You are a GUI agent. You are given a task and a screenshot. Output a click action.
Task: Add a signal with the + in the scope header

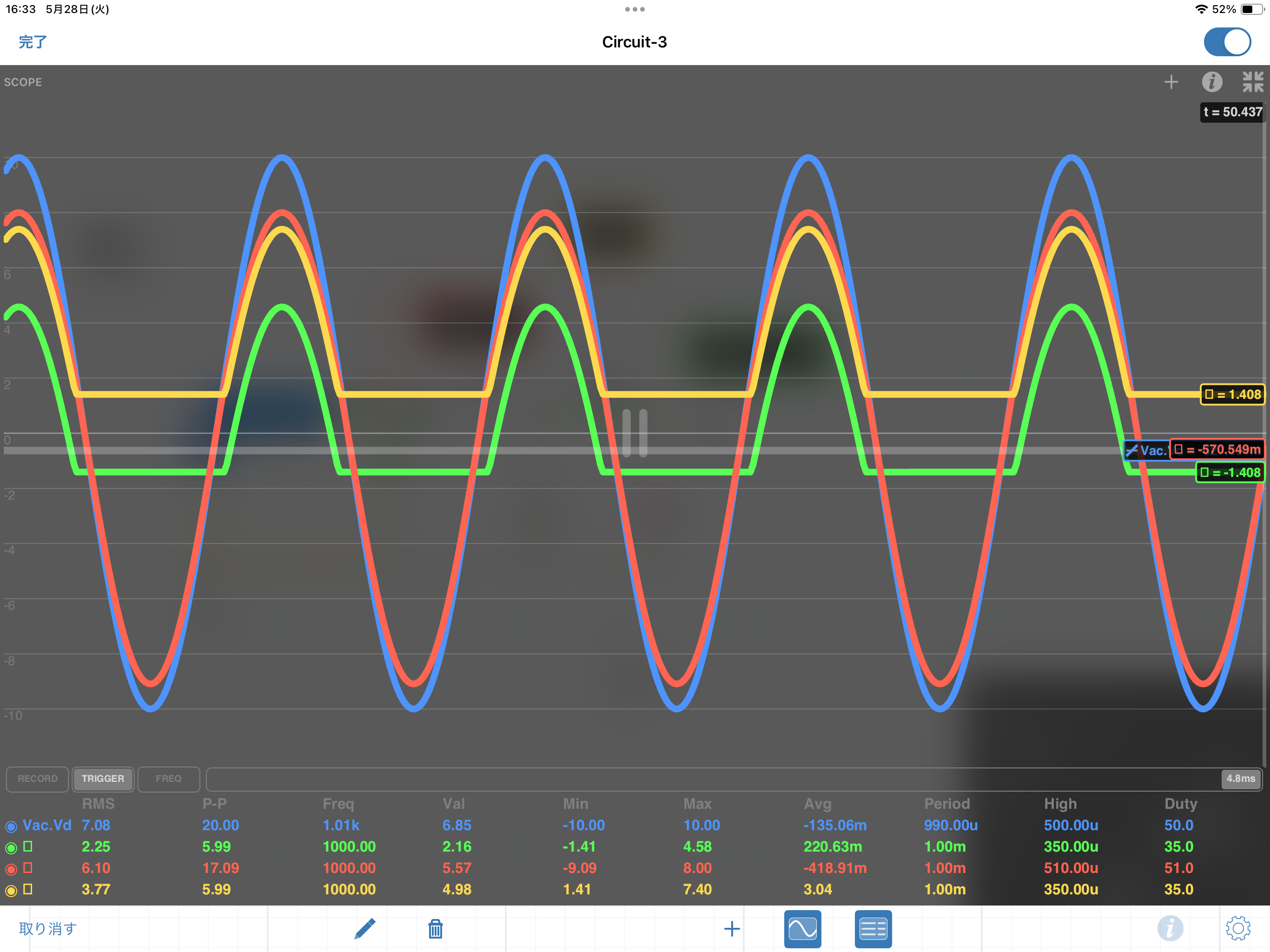pyautogui.click(x=1172, y=82)
